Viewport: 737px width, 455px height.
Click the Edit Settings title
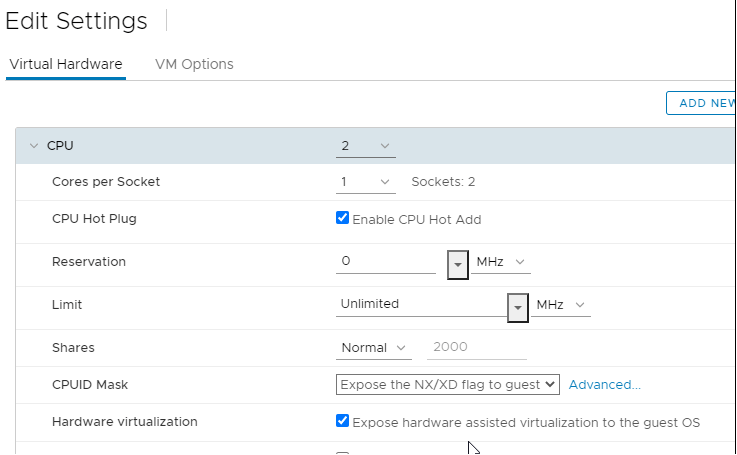point(76,21)
